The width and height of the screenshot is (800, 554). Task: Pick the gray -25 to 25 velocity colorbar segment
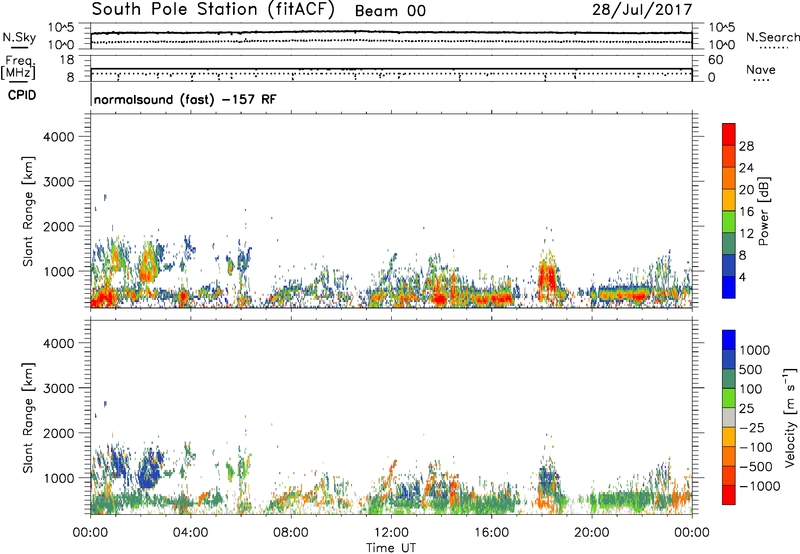[729, 418]
